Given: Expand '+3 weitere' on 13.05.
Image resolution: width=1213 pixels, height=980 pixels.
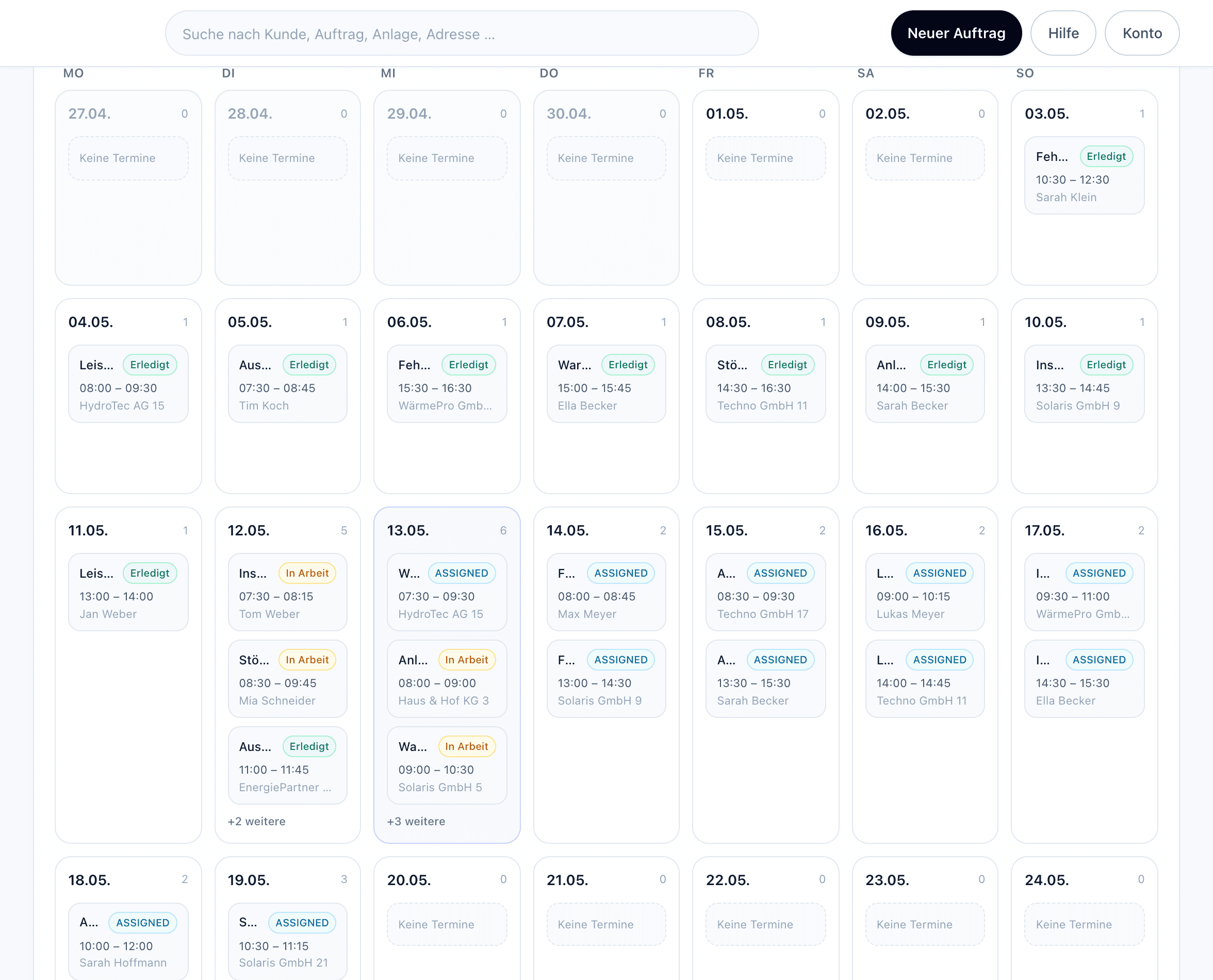Looking at the screenshot, I should click(x=416, y=821).
